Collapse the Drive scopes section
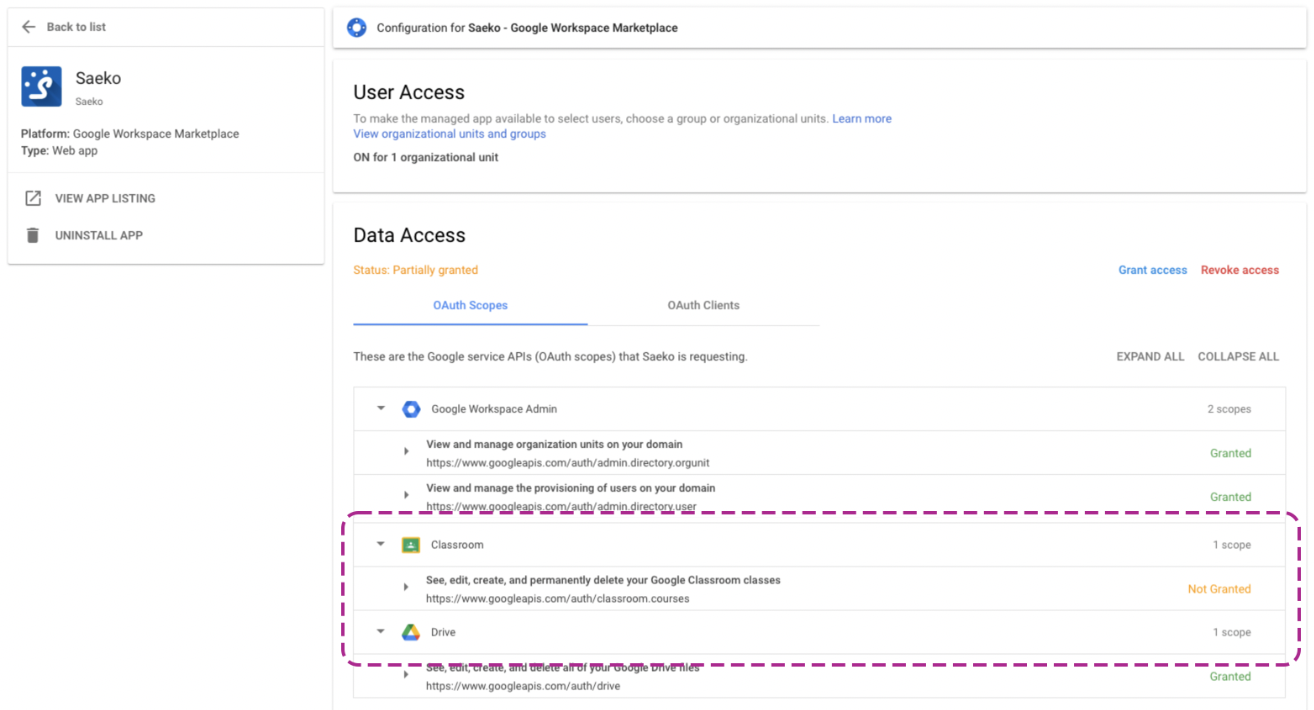 [x=381, y=631]
